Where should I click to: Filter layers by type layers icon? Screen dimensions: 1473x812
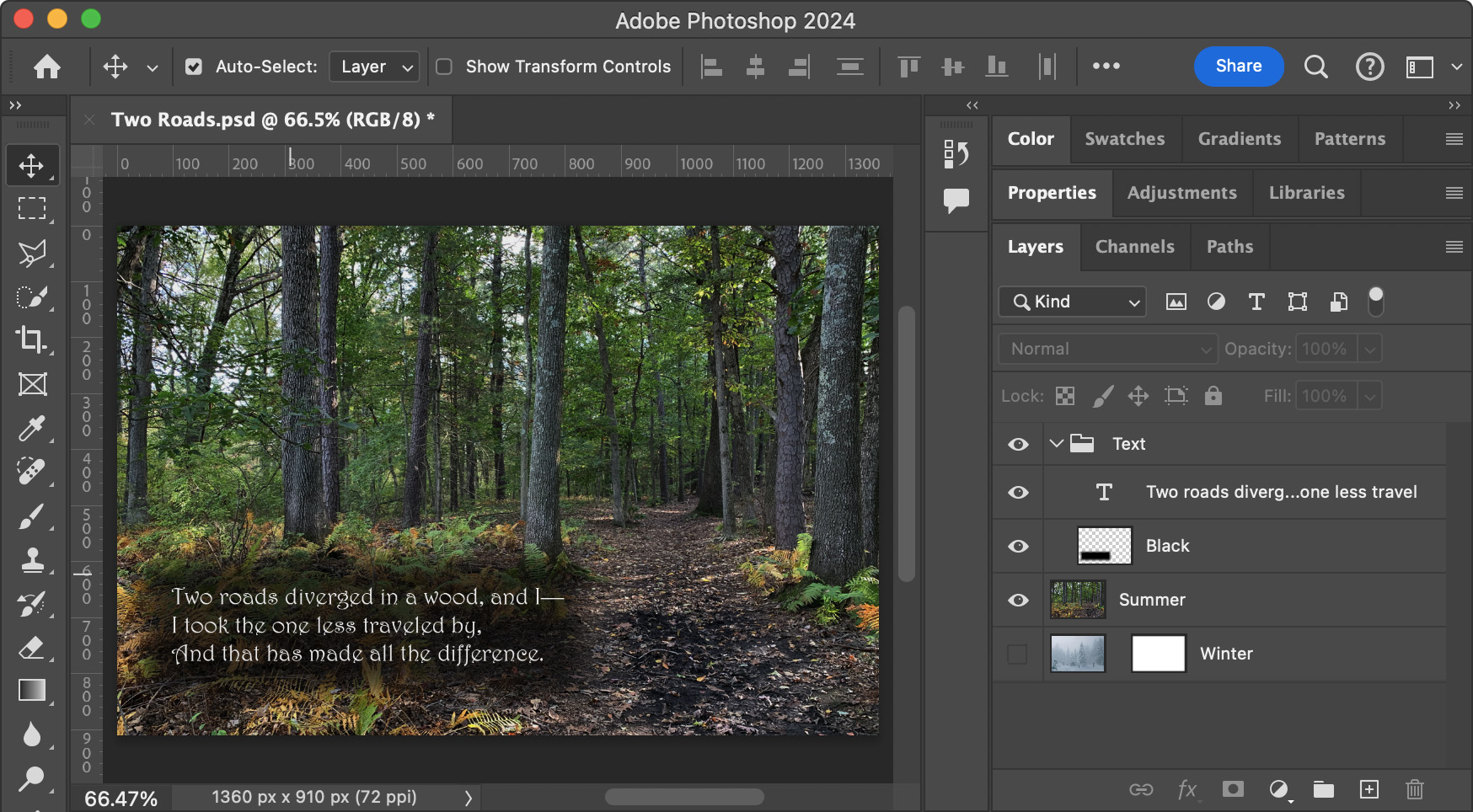pos(1256,302)
